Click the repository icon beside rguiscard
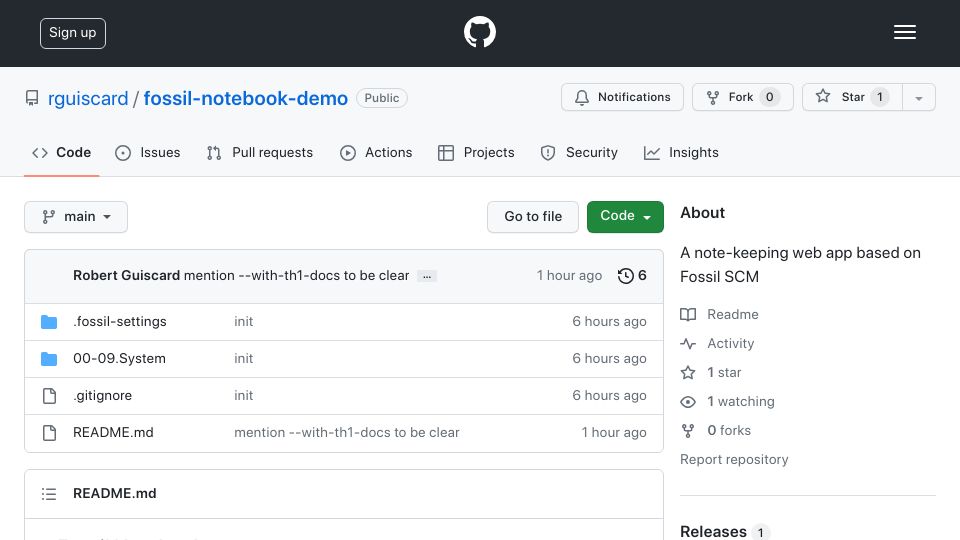The width and height of the screenshot is (960, 540). (32, 98)
